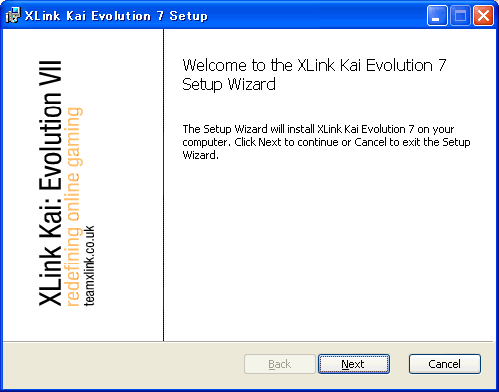The width and height of the screenshot is (499, 392).
Task: Click the vertical 'XLink Kai: Evolution VII' banner text
Action: pyautogui.click(x=50, y=183)
